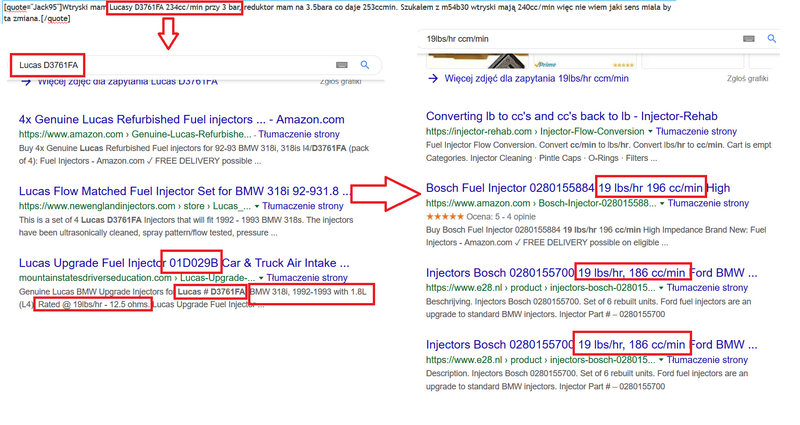The width and height of the screenshot is (800, 425).
Task: Click the star rating of Bosch 0280155884 result
Action: coord(444,217)
